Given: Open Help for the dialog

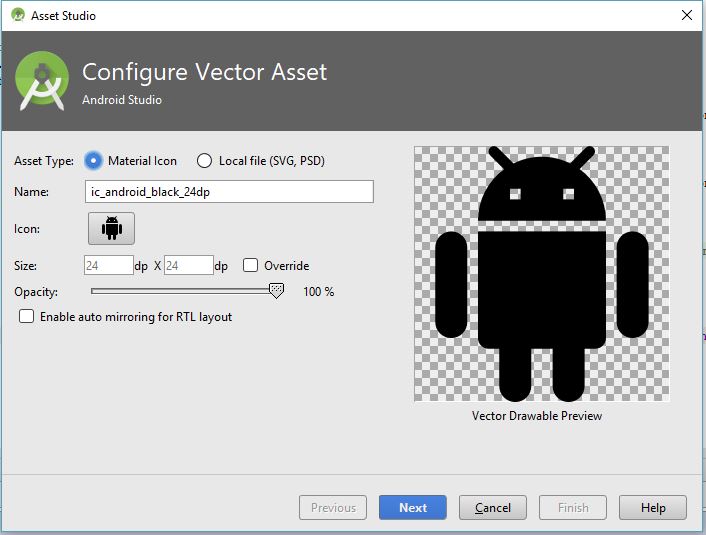Looking at the screenshot, I should pos(653,508).
